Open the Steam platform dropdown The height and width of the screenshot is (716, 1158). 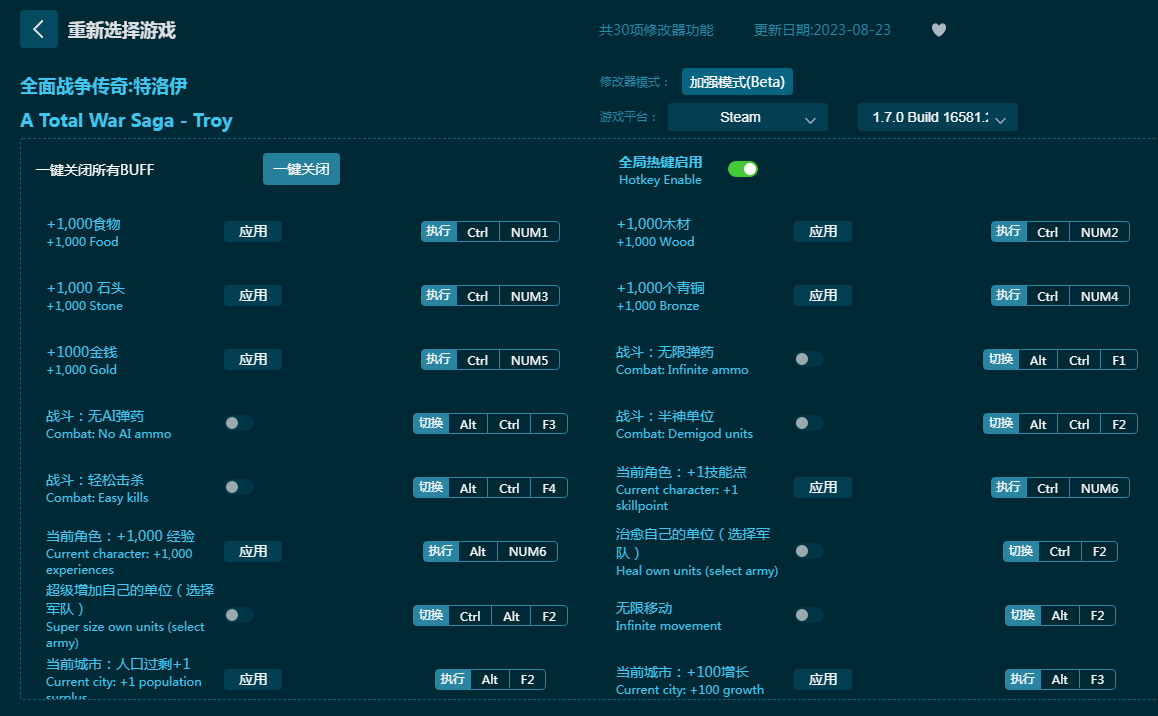pyautogui.click(x=747, y=117)
